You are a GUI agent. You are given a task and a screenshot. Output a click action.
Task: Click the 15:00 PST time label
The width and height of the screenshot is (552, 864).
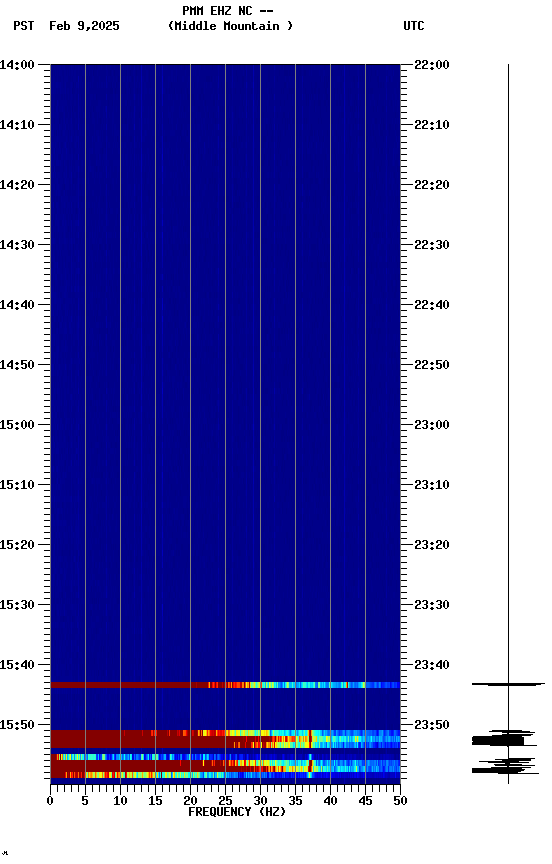[x=17, y=425]
